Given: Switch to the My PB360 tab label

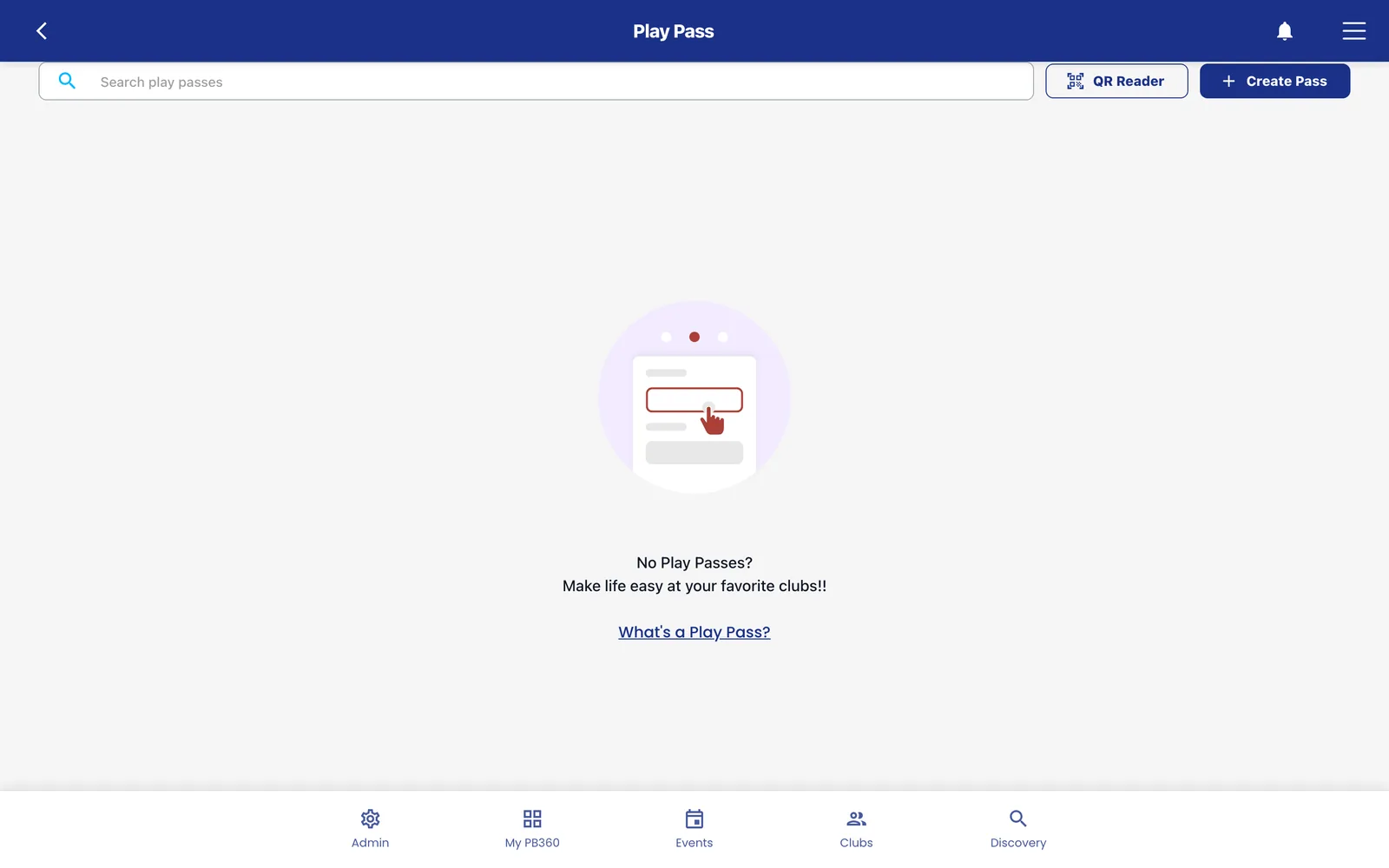Looking at the screenshot, I should coord(532,843).
